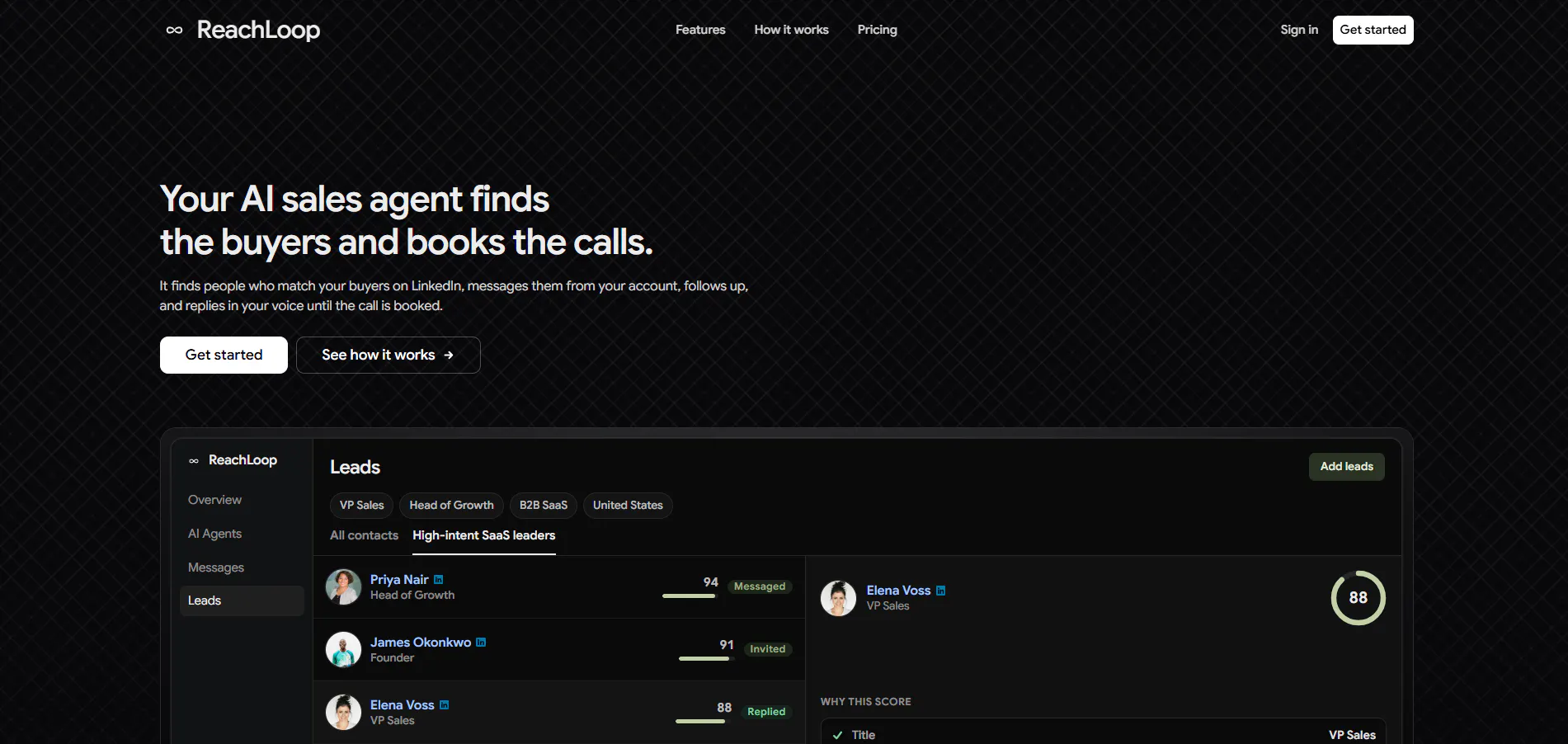Click the ReachLoop brand name in header
This screenshot has width=1568, height=744.
(x=258, y=30)
